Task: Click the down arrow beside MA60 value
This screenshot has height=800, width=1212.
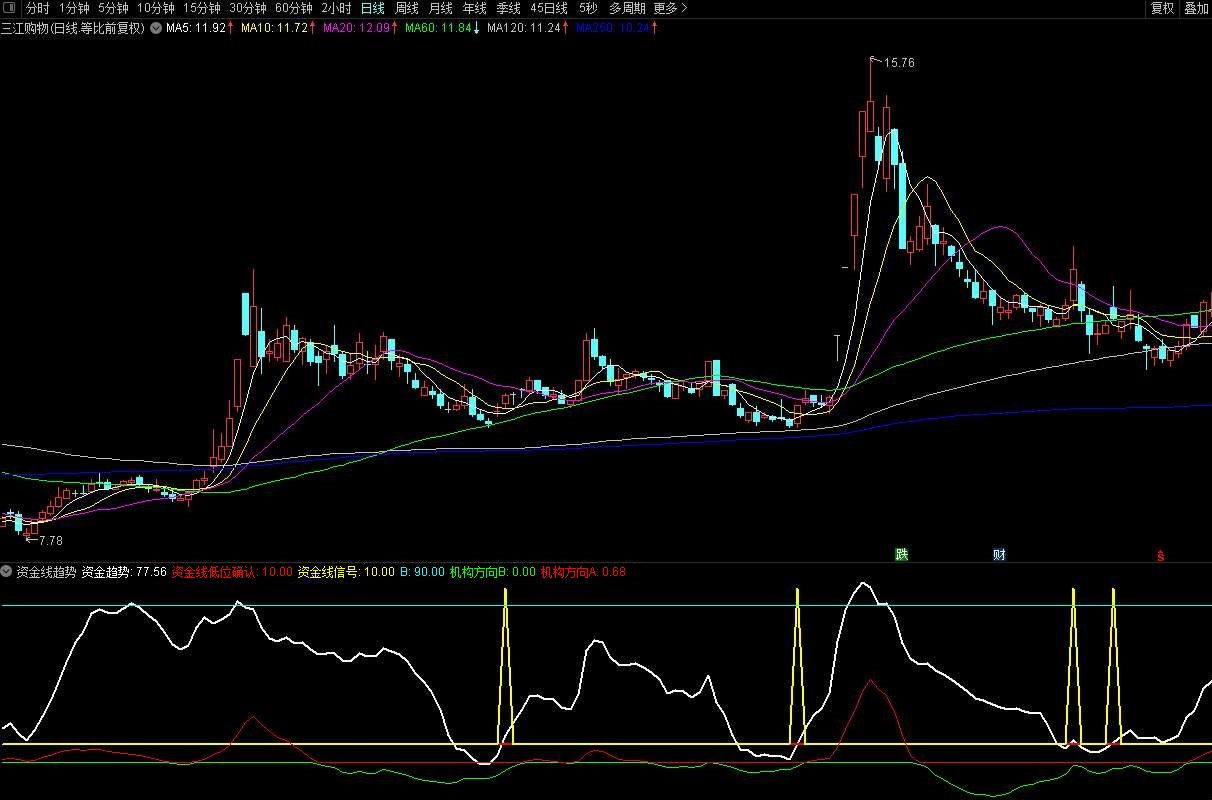Action: click(x=476, y=28)
